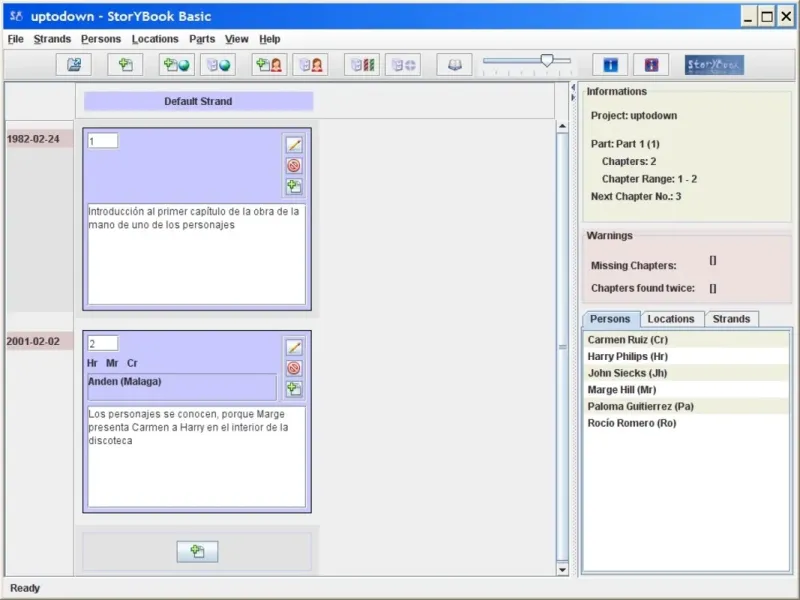Click the add new person toolbar icon
The image size is (800, 600).
[x=269, y=65]
